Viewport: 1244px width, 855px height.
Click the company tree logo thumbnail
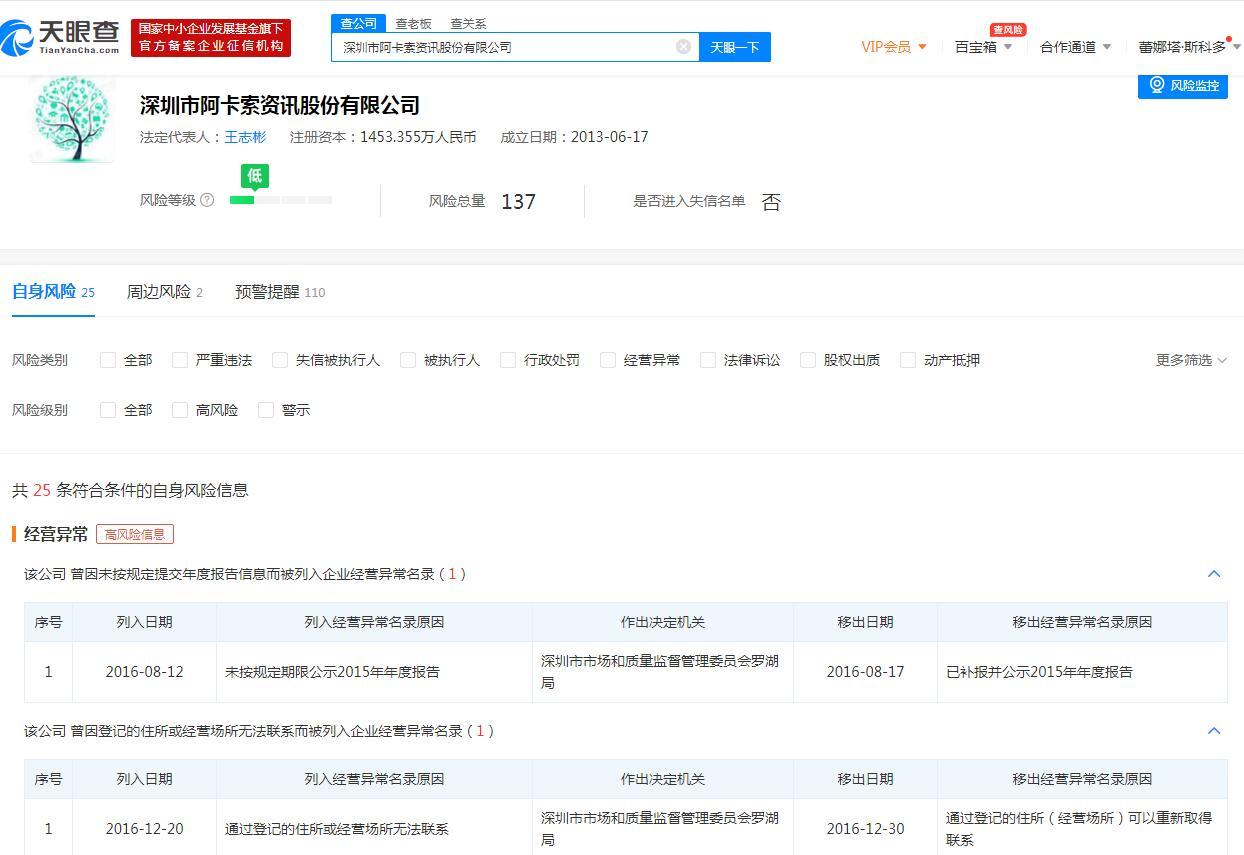(x=72, y=119)
